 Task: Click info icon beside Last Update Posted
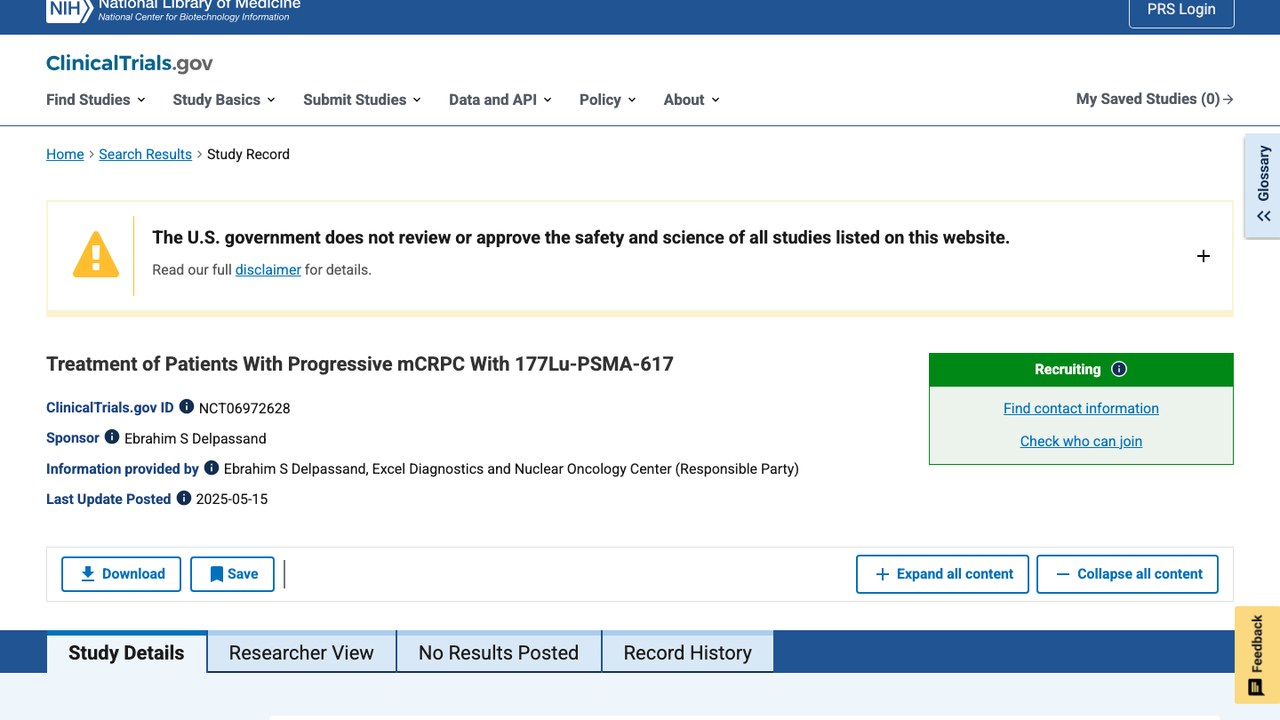pyautogui.click(x=184, y=497)
